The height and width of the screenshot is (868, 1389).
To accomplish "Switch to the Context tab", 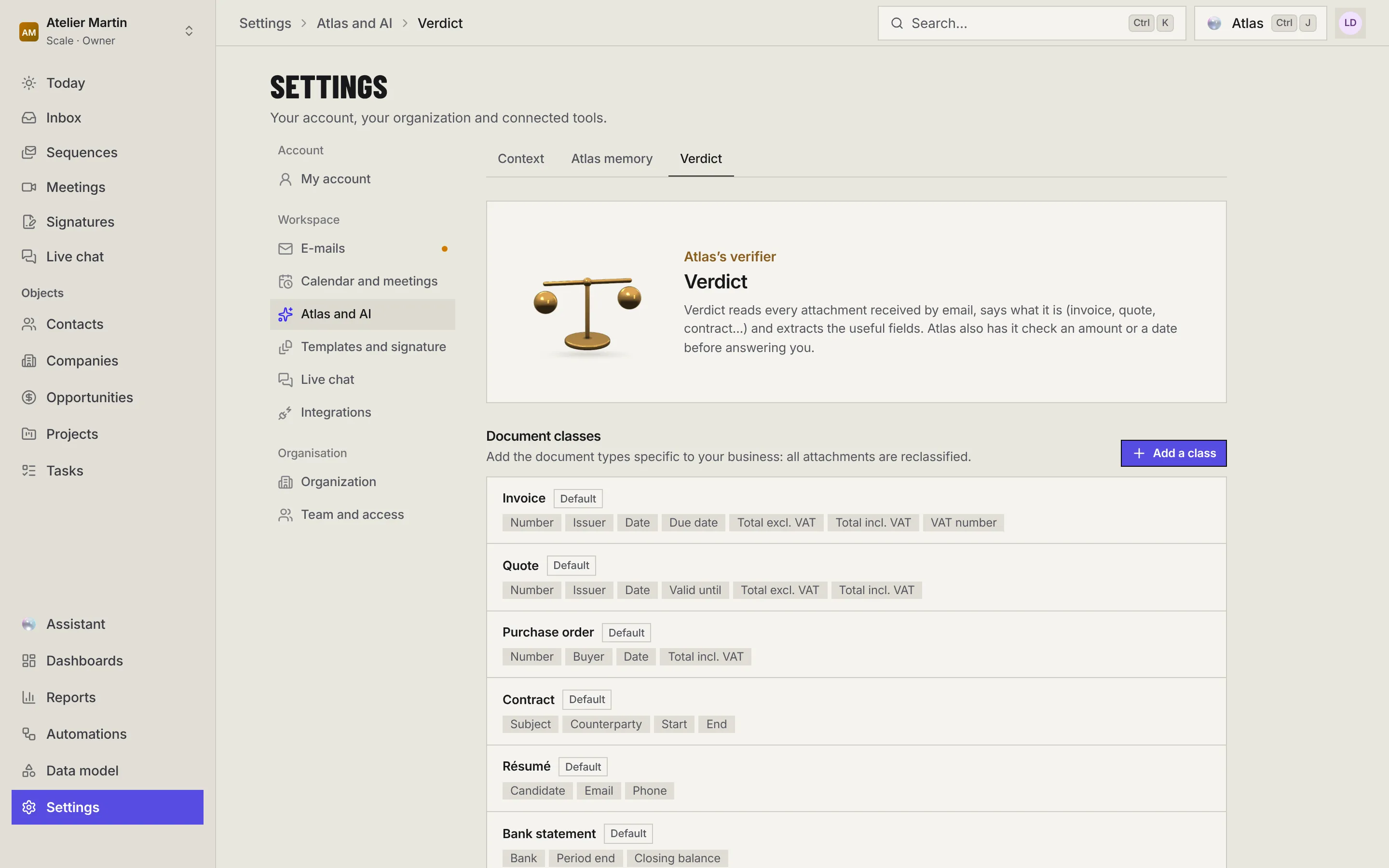I will pyautogui.click(x=520, y=159).
